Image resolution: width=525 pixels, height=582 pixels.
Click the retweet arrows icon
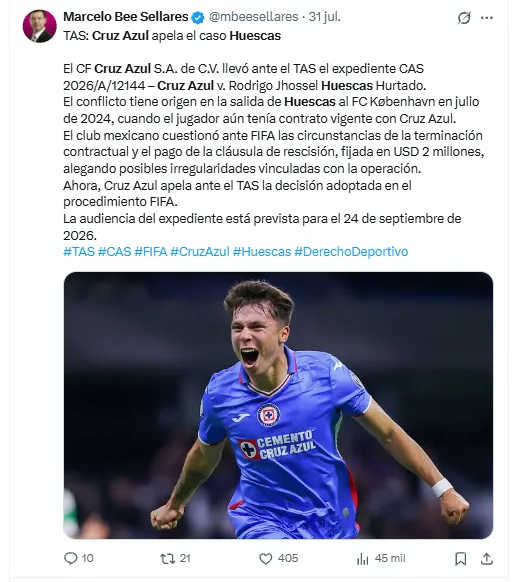pos(167,559)
